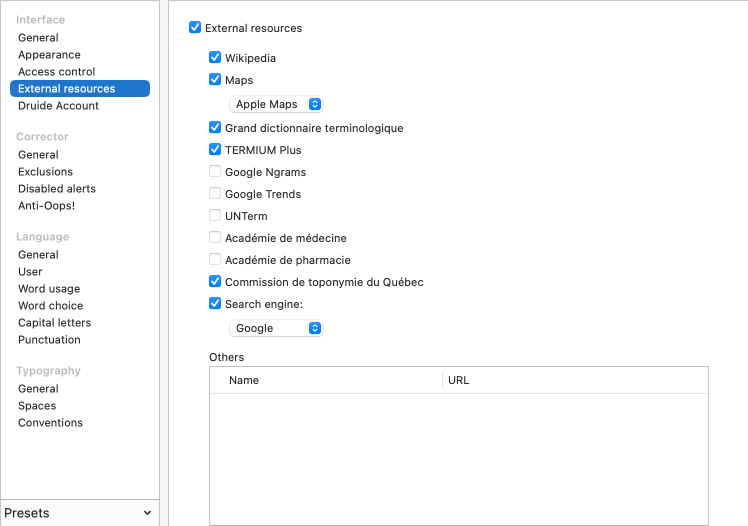This screenshot has width=748, height=526.
Task: Uncheck TERMIUM Plus resource
Action: (215, 150)
